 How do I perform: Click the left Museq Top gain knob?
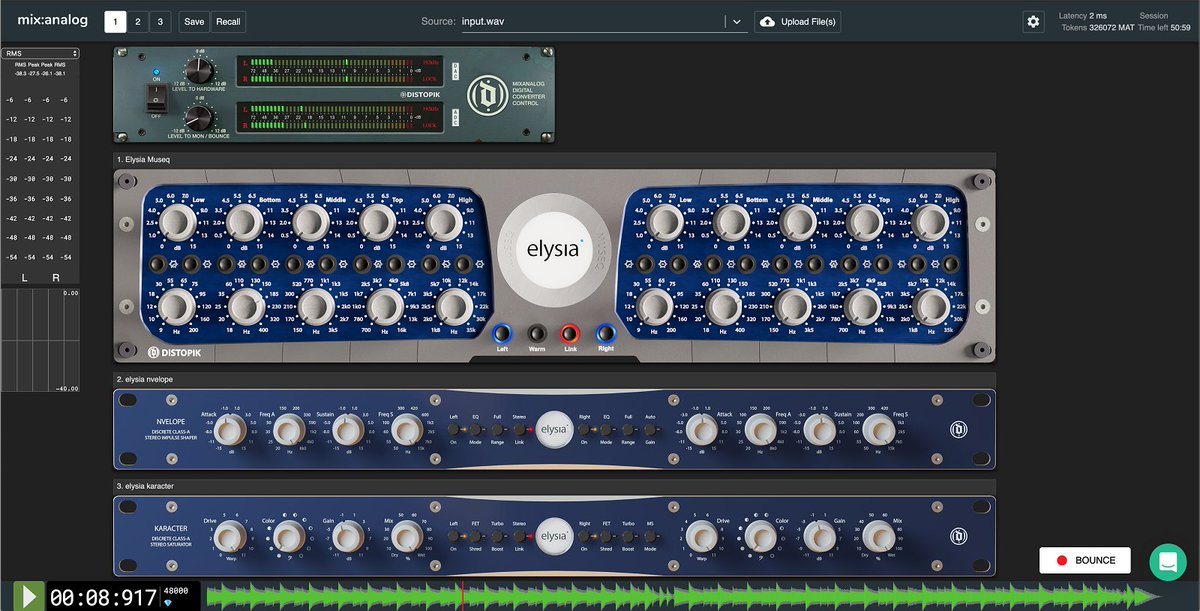click(x=377, y=222)
